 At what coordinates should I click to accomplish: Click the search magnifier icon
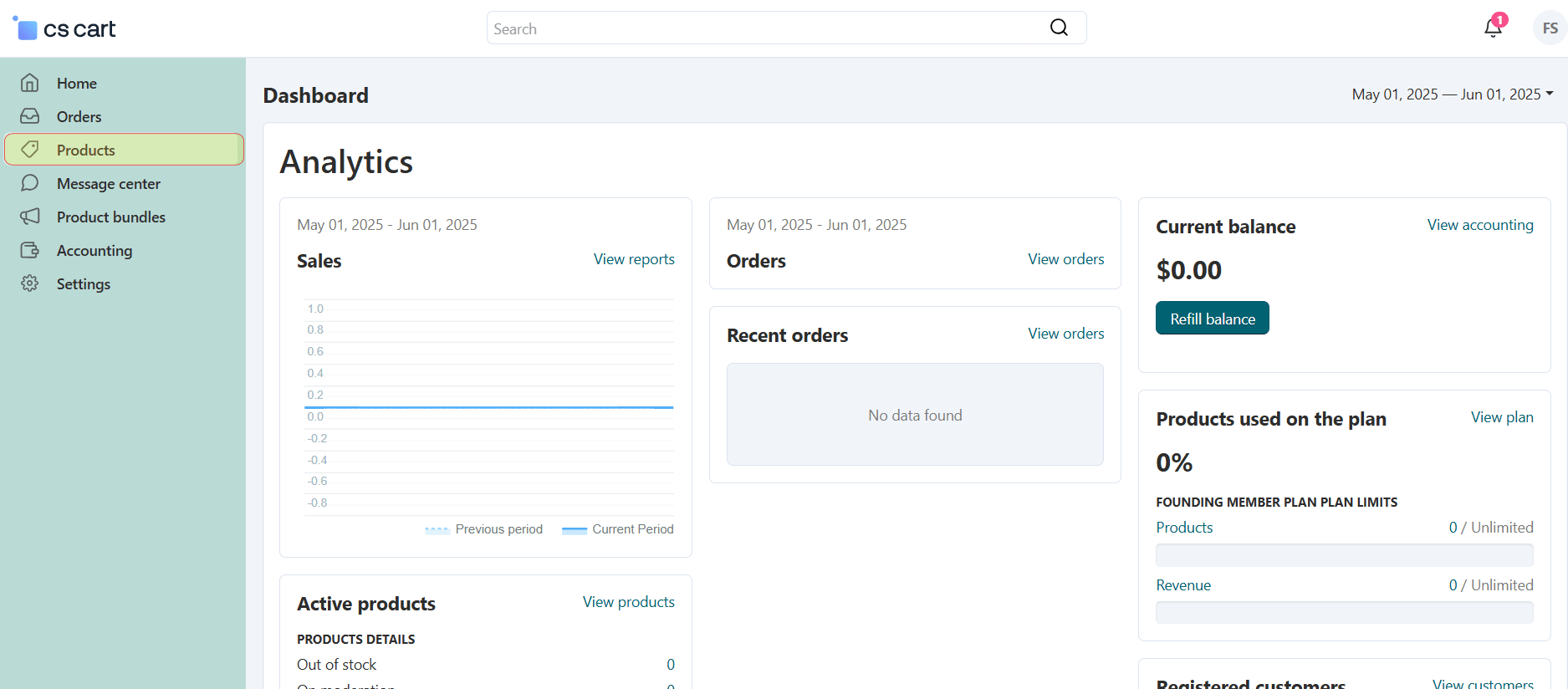click(1059, 28)
